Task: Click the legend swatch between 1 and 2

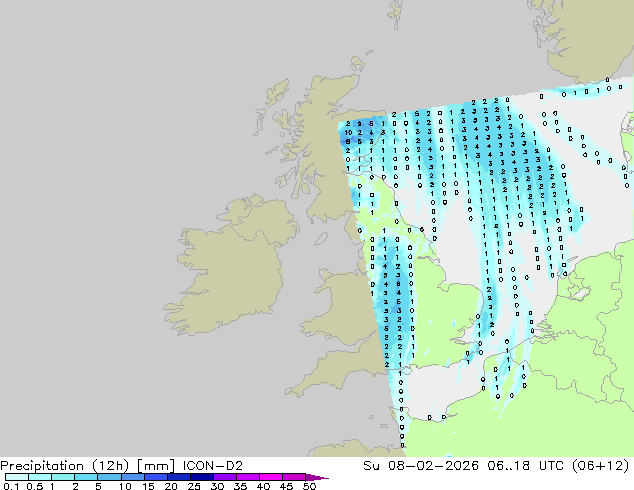Action: tap(63, 477)
